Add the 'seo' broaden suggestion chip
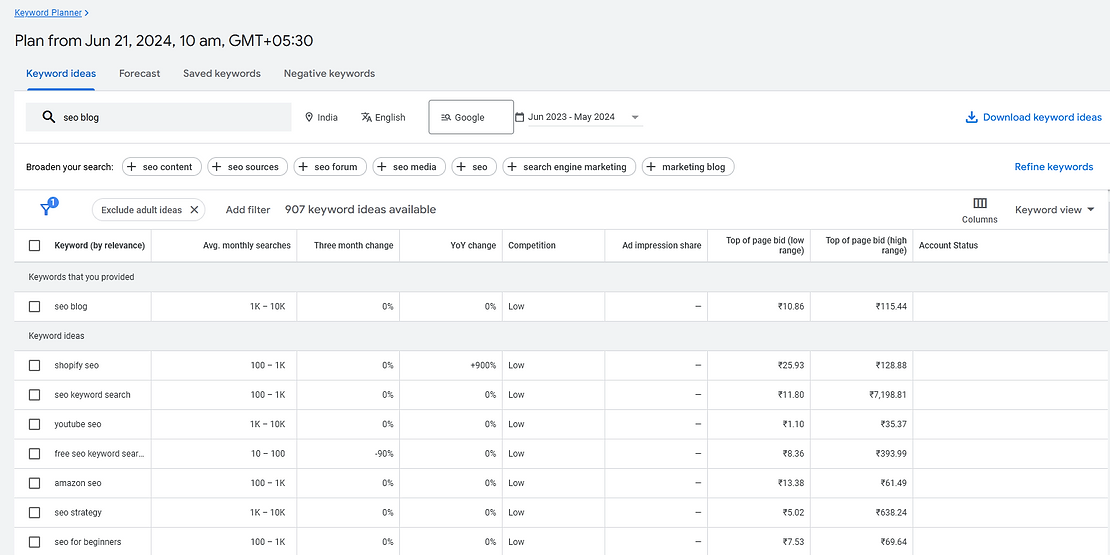 [474, 167]
